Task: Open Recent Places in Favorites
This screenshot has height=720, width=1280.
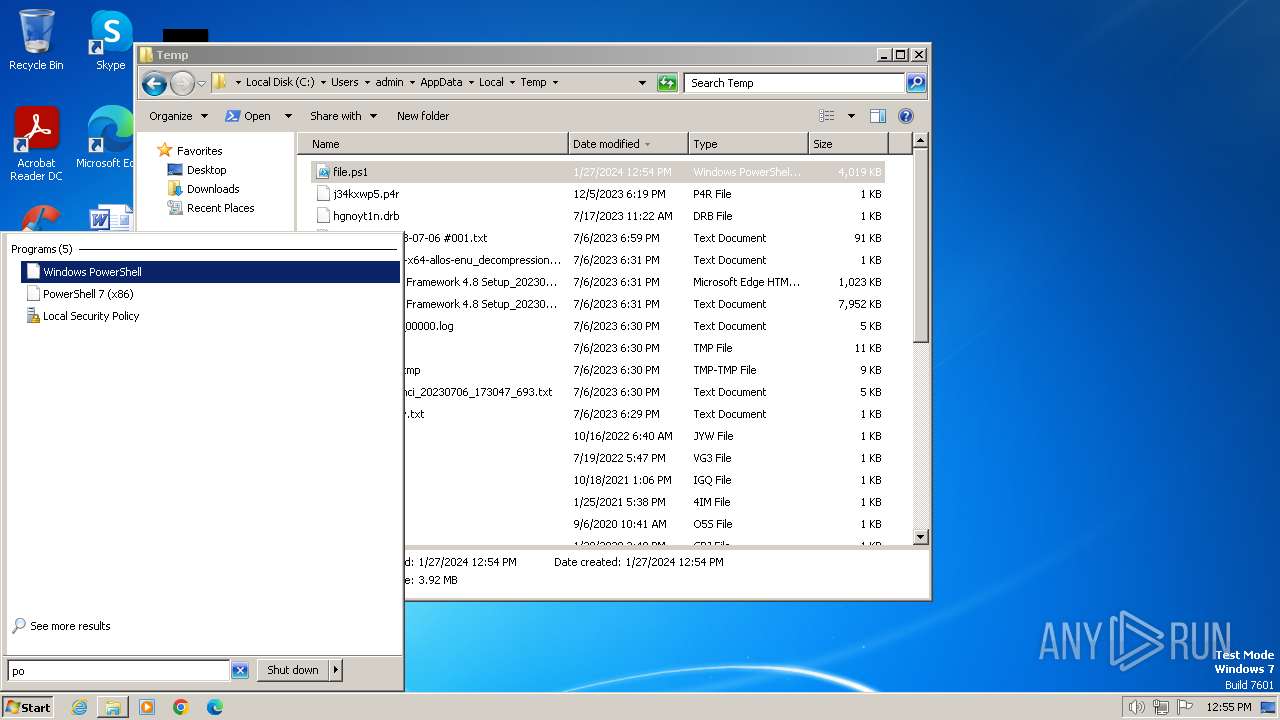Action: pos(220,208)
